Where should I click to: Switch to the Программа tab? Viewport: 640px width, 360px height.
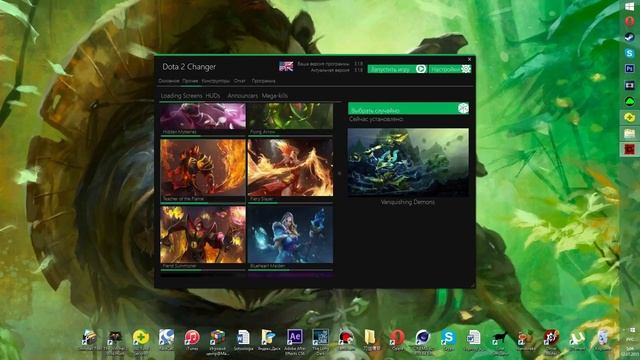click(x=263, y=81)
